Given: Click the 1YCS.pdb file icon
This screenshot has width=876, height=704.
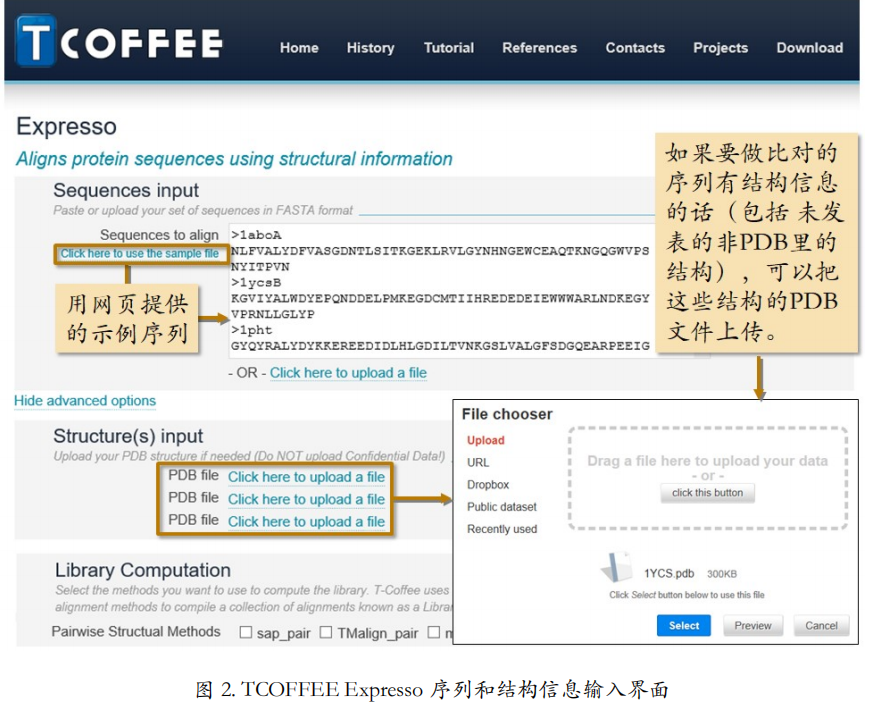Looking at the screenshot, I should pyautogui.click(x=617, y=567).
